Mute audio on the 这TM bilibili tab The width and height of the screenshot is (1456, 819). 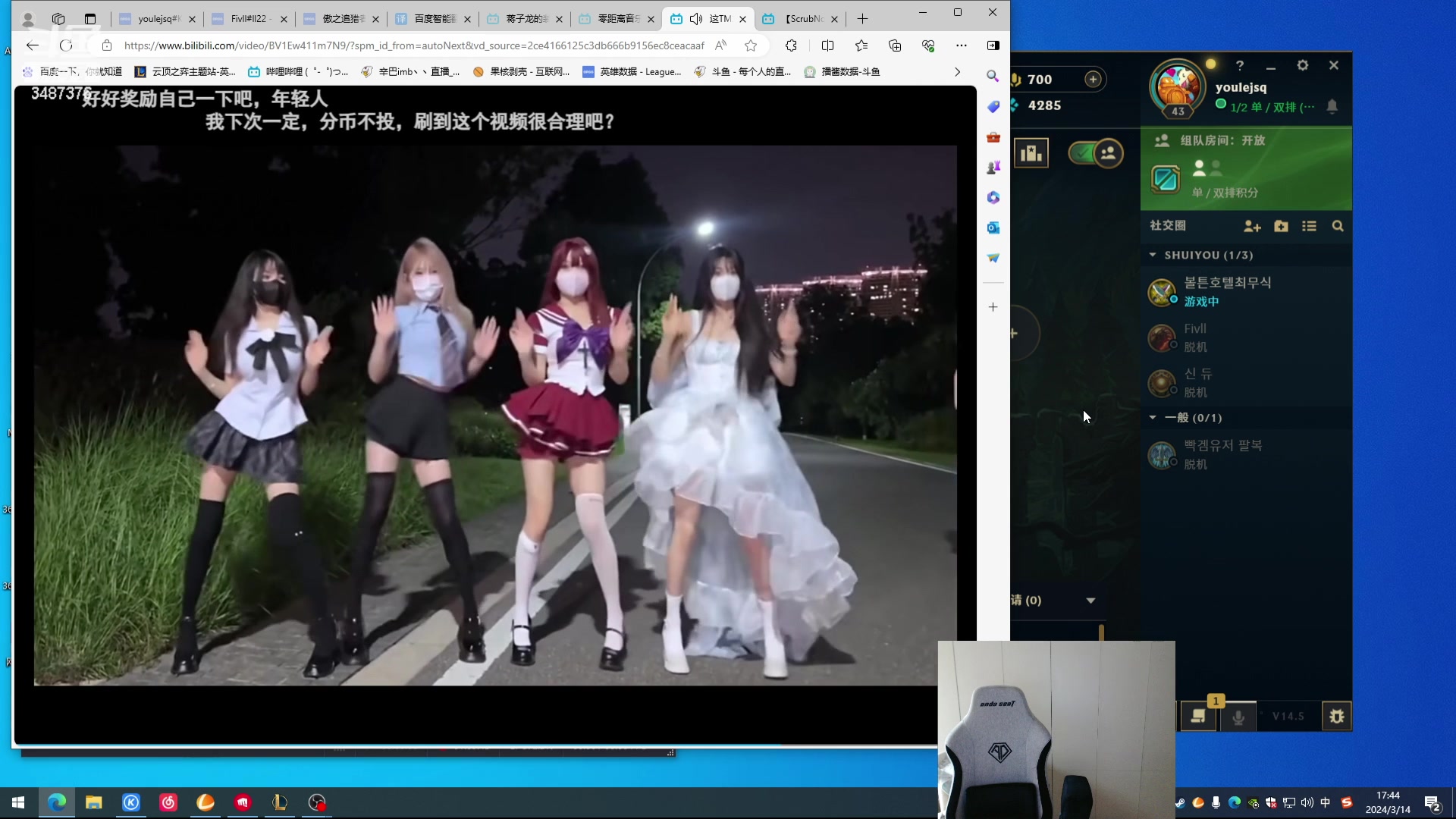coord(697,18)
